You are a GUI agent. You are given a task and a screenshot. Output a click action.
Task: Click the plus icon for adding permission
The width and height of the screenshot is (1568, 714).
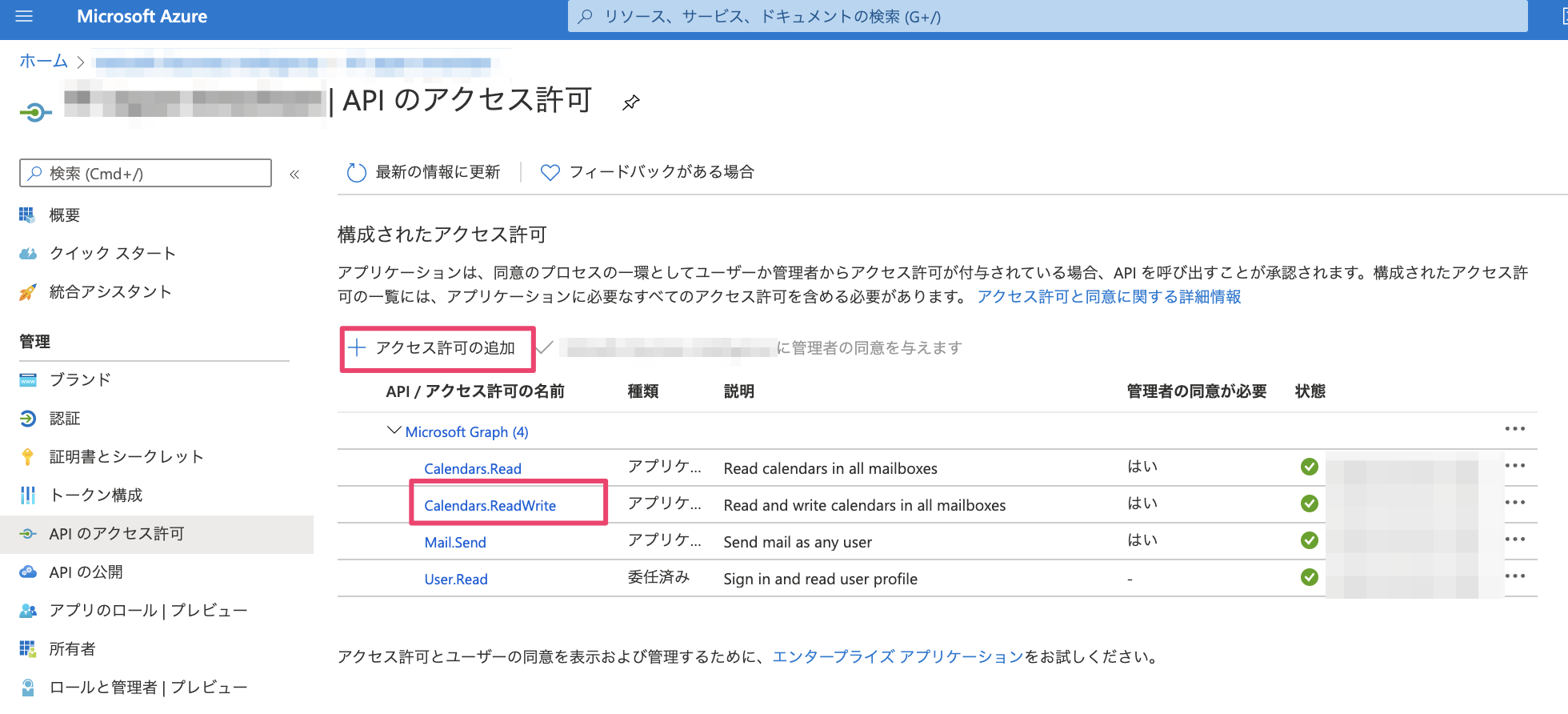click(357, 347)
